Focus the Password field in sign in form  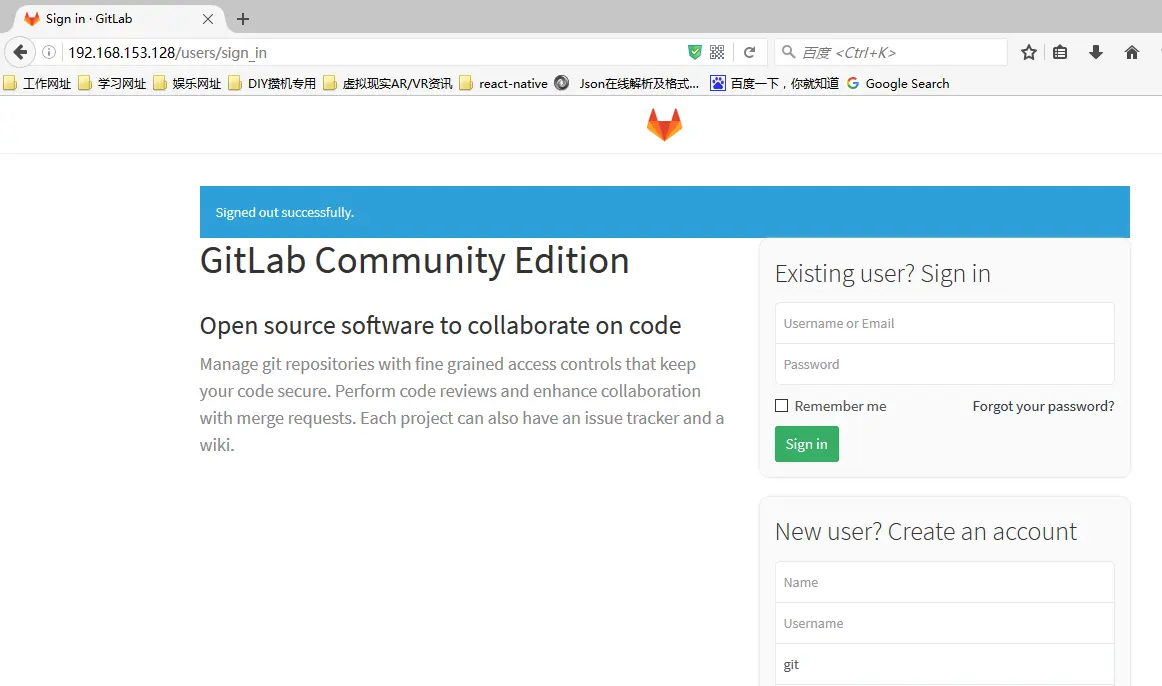(944, 364)
